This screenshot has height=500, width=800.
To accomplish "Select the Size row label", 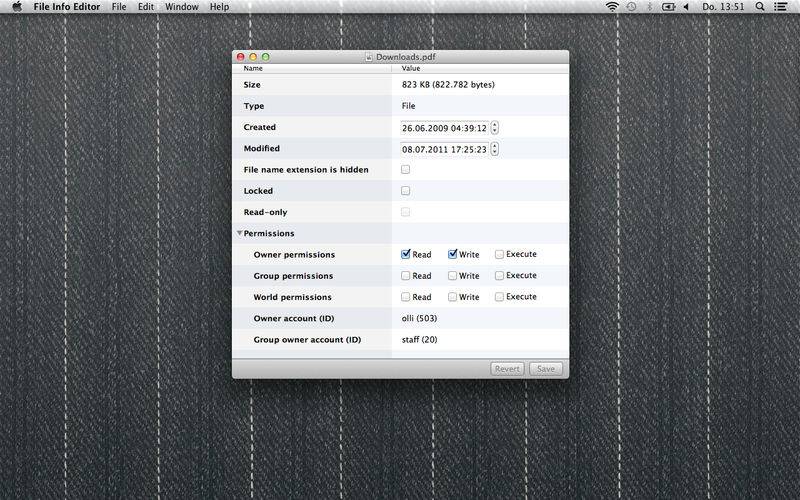I will (252, 85).
